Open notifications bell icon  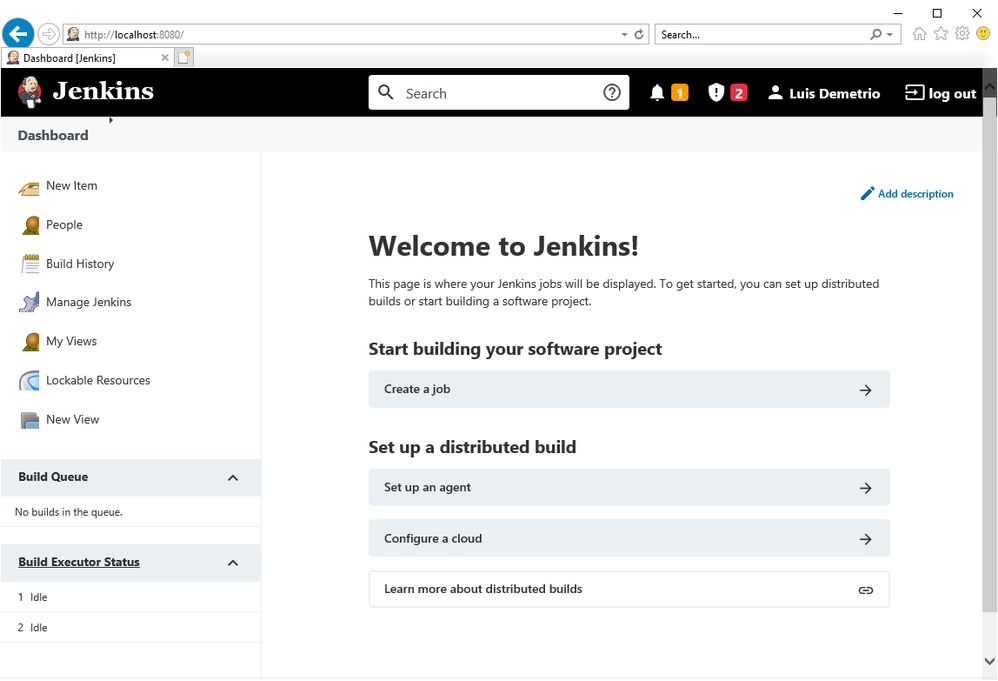coord(657,93)
